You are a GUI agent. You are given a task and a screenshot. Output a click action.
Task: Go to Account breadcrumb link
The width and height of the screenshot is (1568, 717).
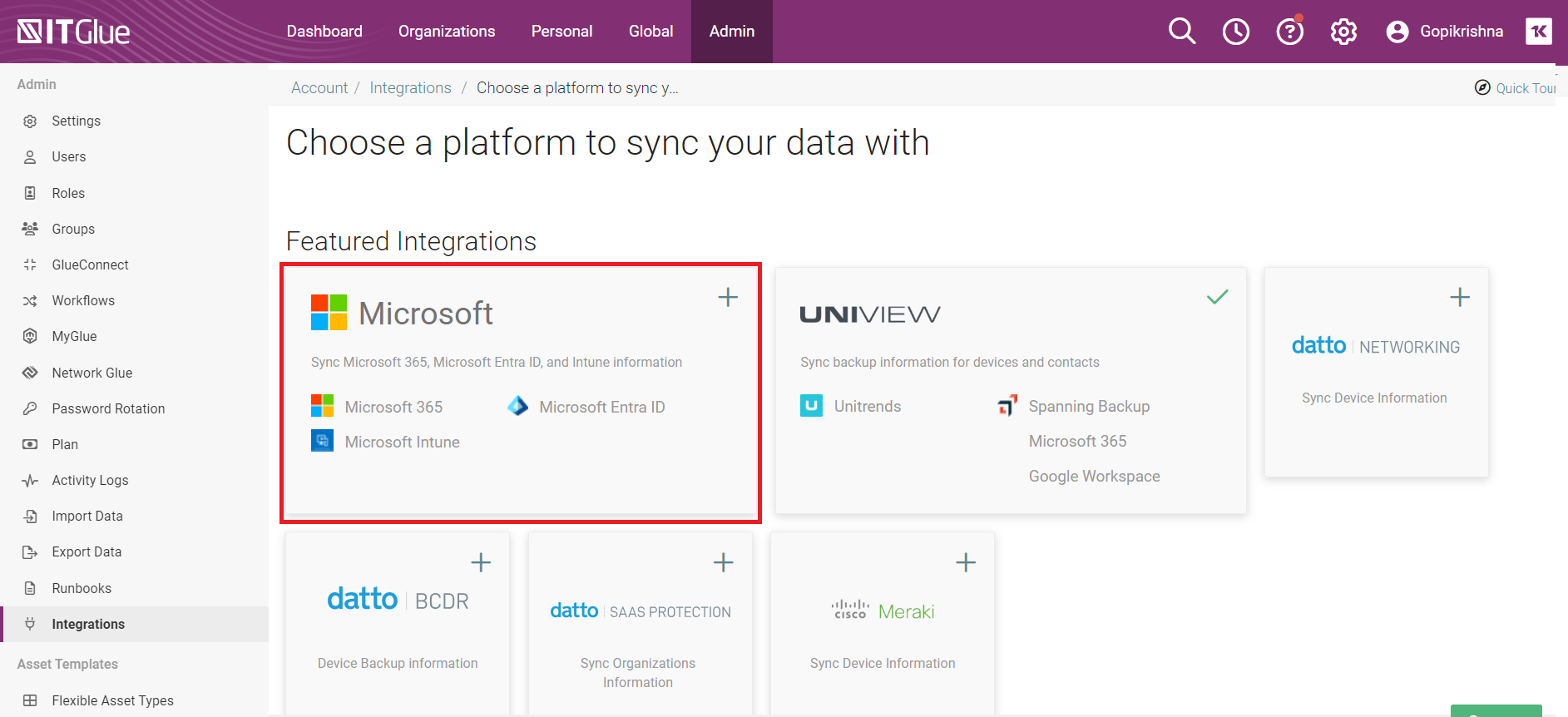click(x=319, y=87)
